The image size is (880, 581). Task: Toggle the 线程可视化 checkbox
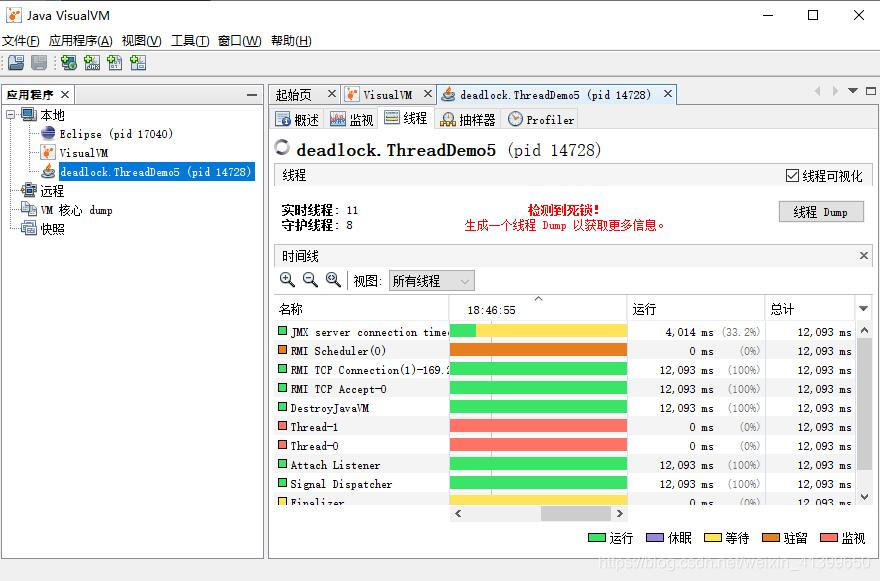coord(792,176)
